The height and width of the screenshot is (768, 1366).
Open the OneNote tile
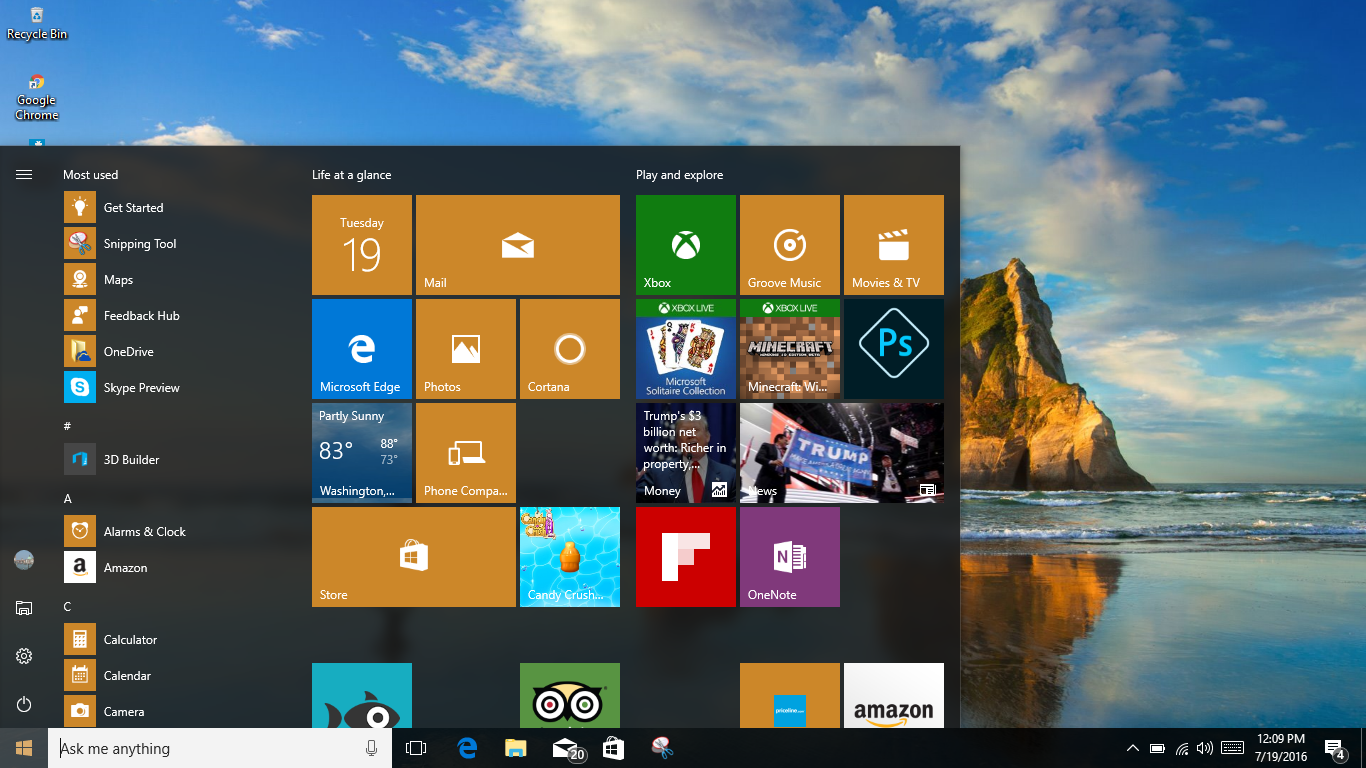point(790,557)
